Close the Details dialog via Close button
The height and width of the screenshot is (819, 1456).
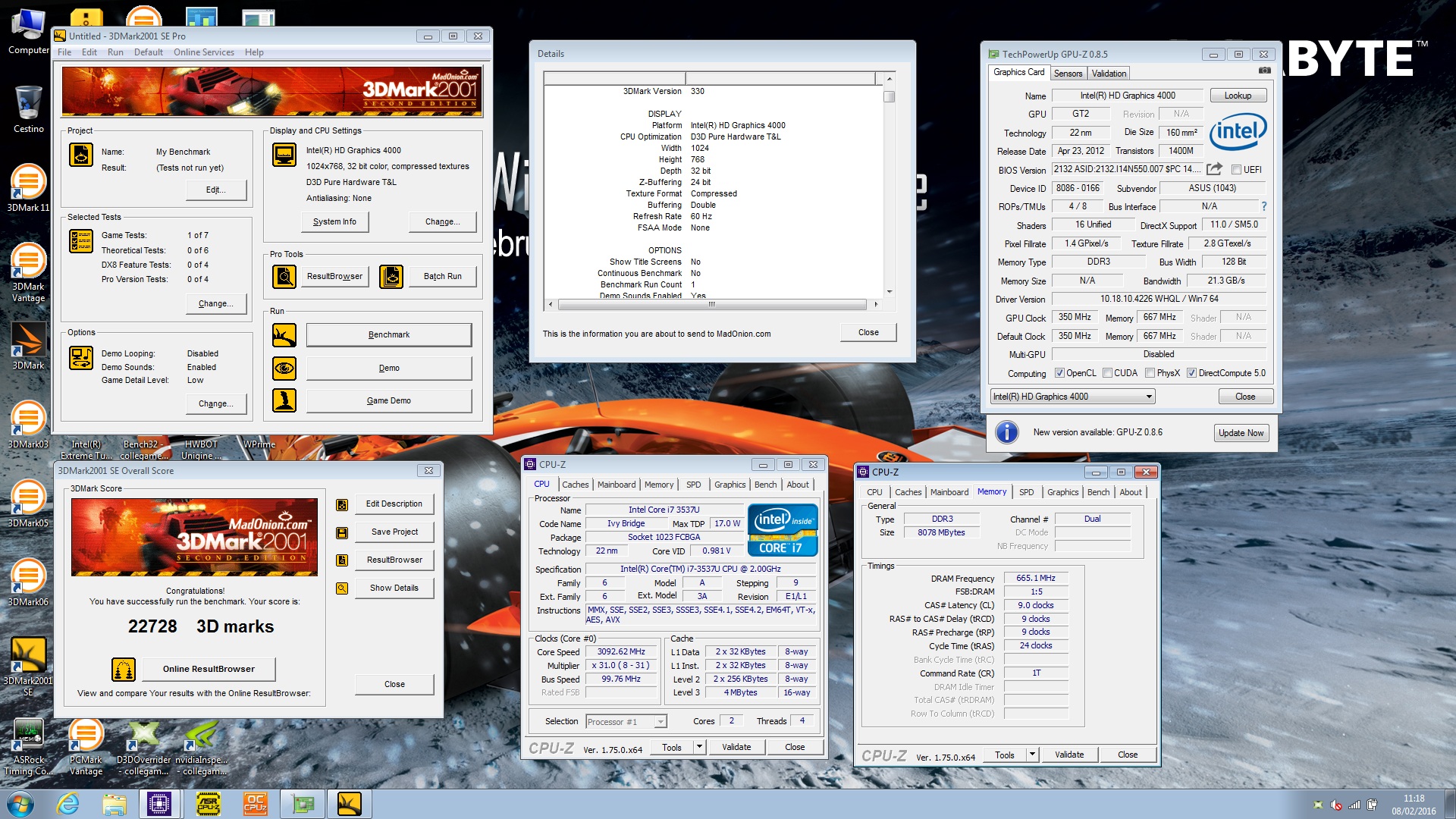(x=868, y=332)
